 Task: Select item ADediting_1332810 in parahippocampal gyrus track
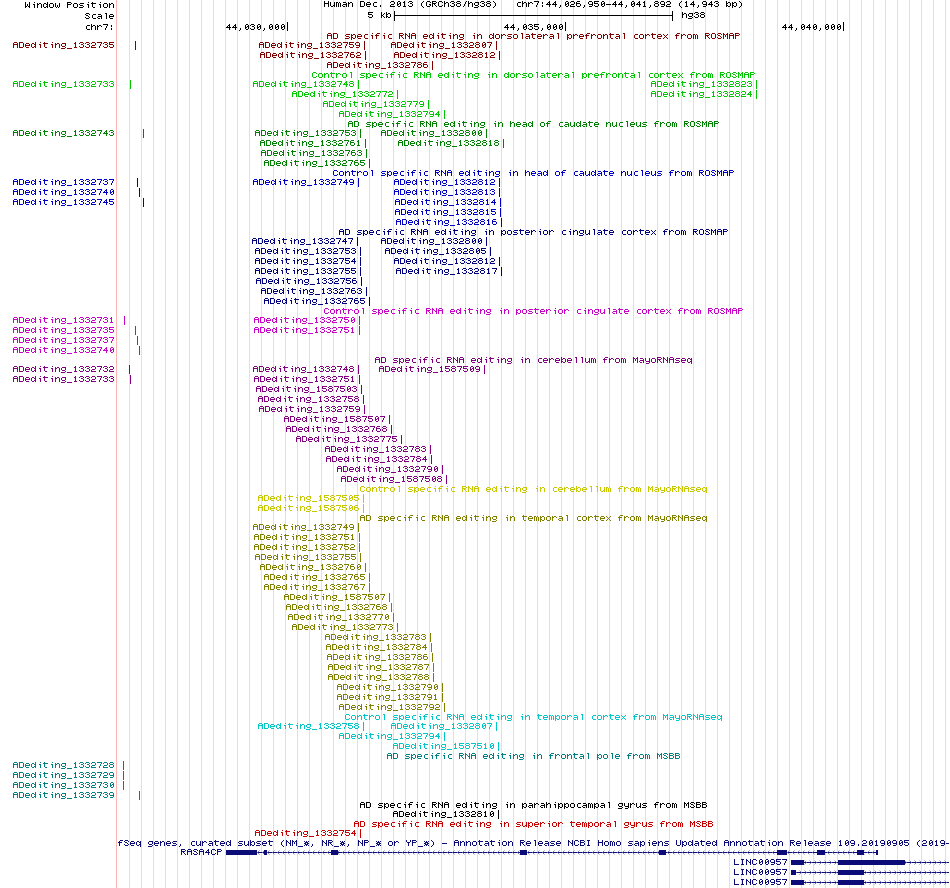point(444,815)
